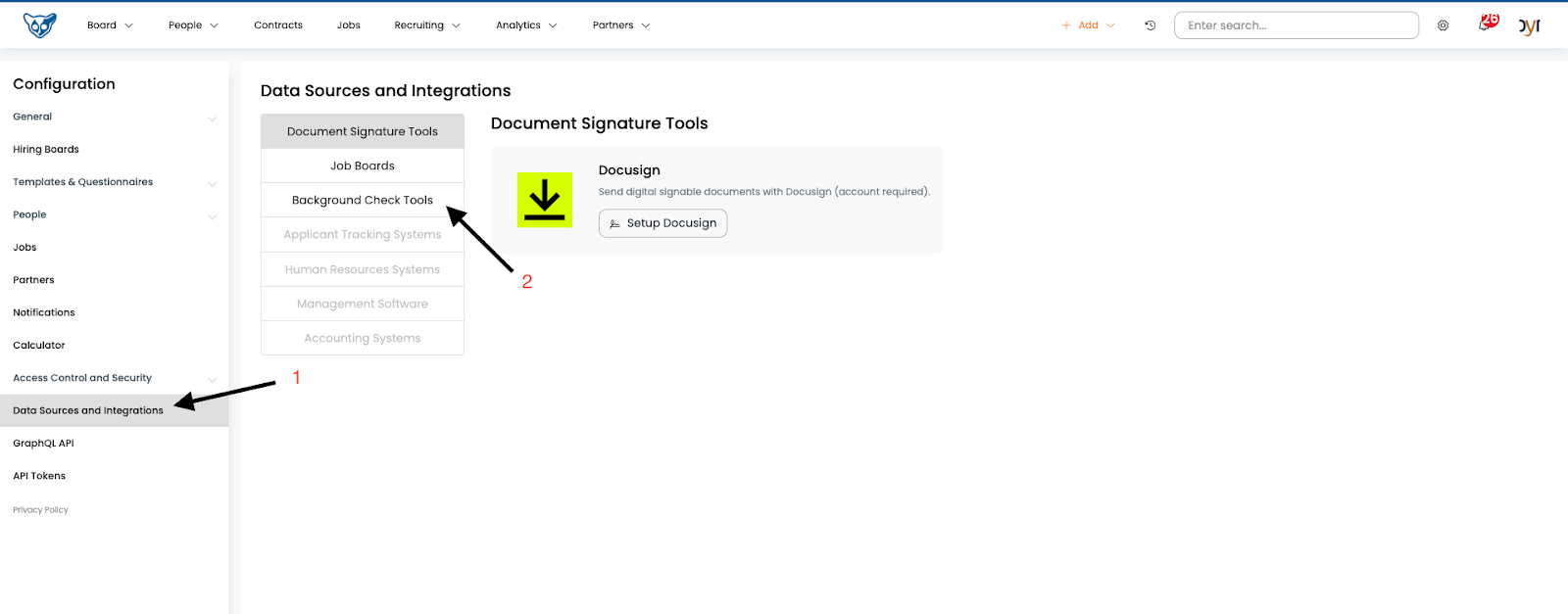1568x614 pixels.
Task: Open Data Sources and Integrations sidebar item
Action: click(x=114, y=410)
